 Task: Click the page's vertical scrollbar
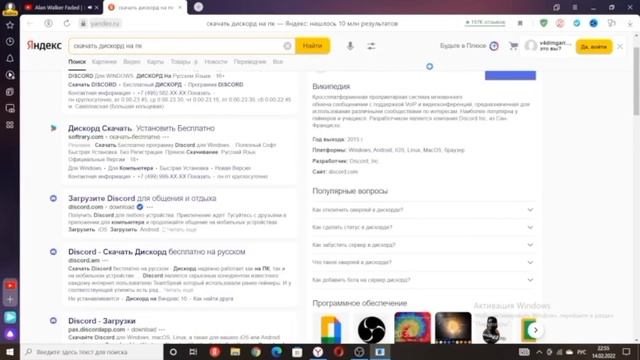[x=636, y=82]
